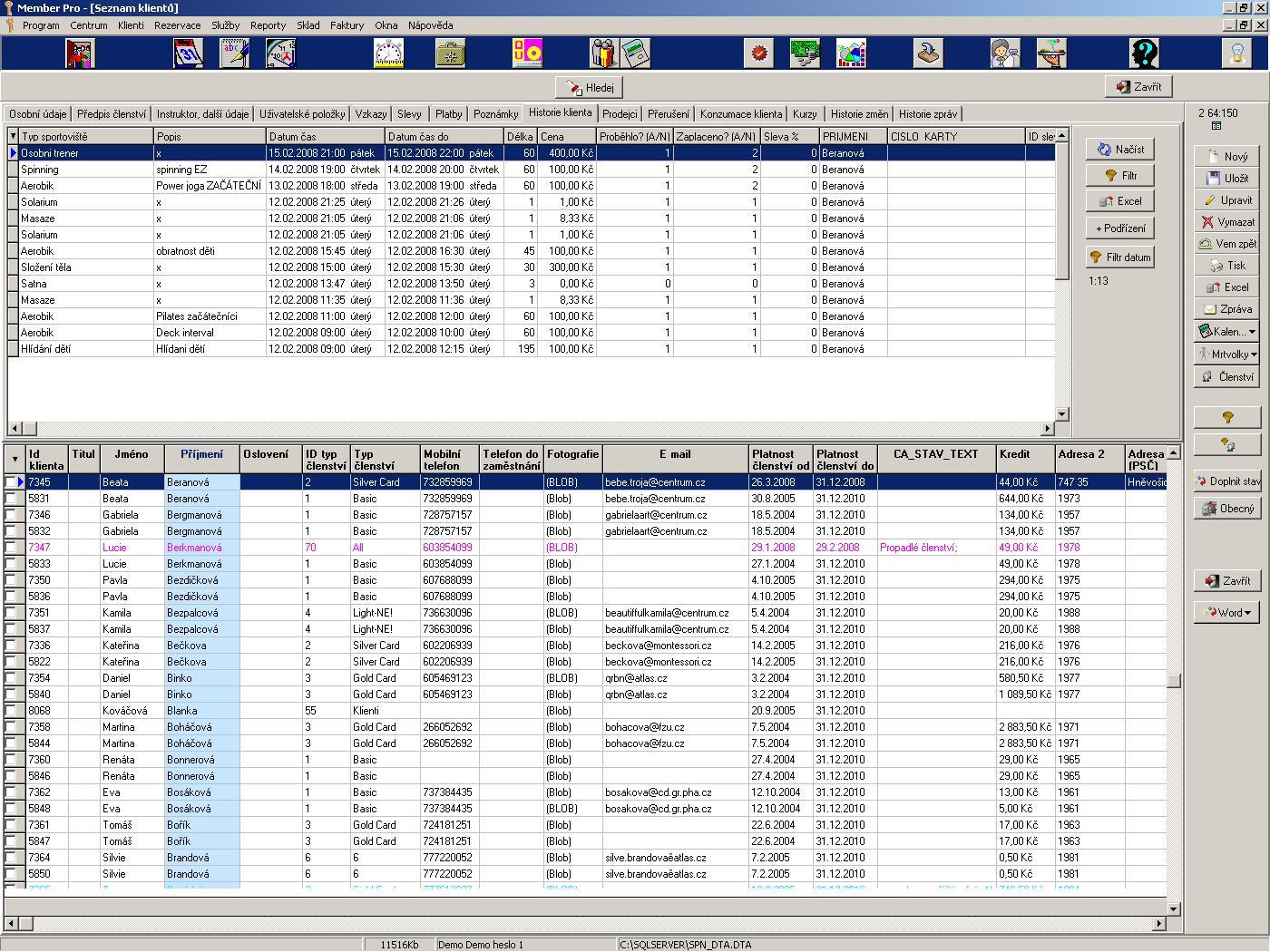Viewport: 1270px width, 952px height.
Task: Open client list header corner dropdown arrow
Action: (15, 460)
